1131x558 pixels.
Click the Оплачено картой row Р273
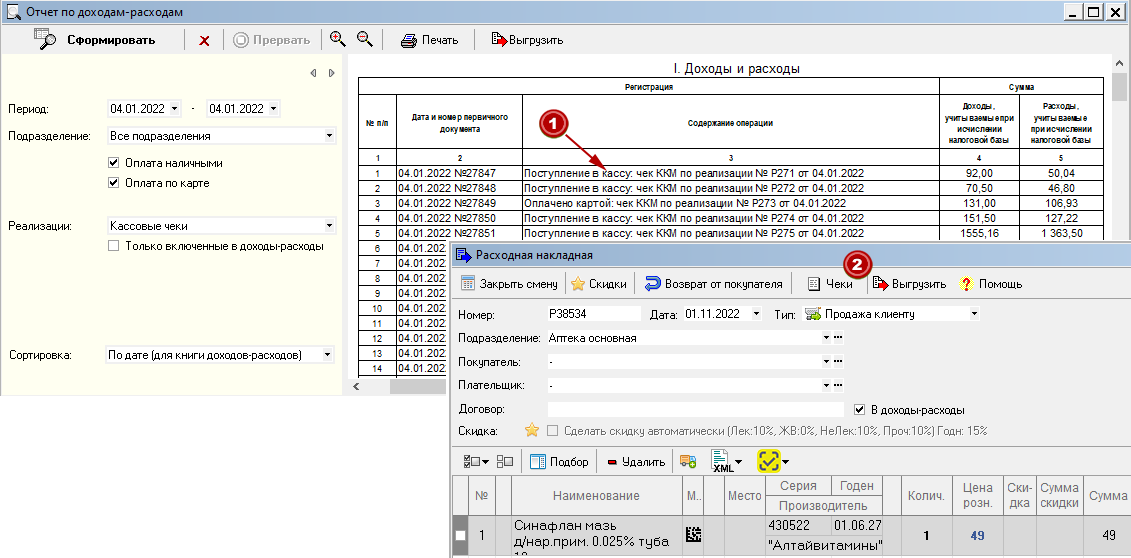click(731, 203)
